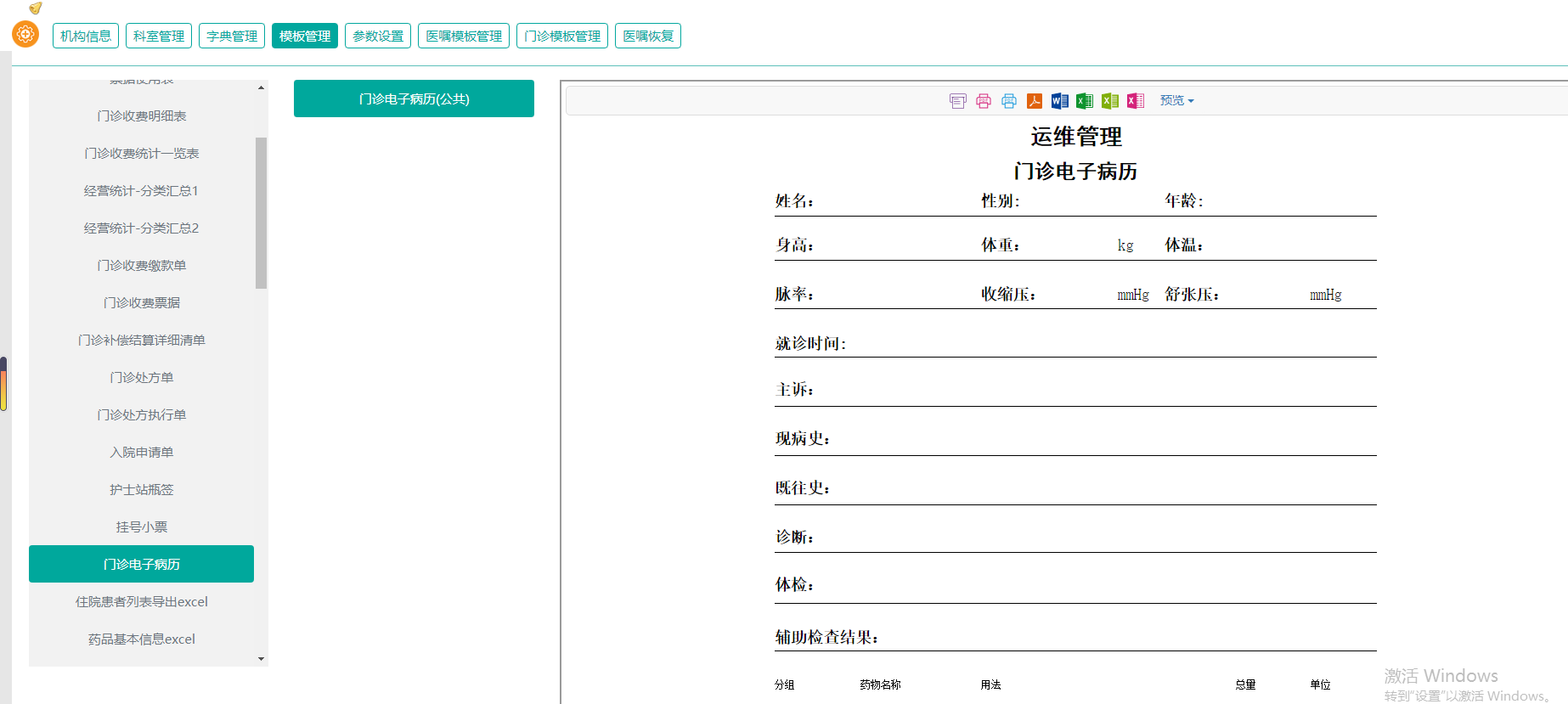The width and height of the screenshot is (1568, 704).
Task: Choose 挂号小票 template
Action: [142, 527]
